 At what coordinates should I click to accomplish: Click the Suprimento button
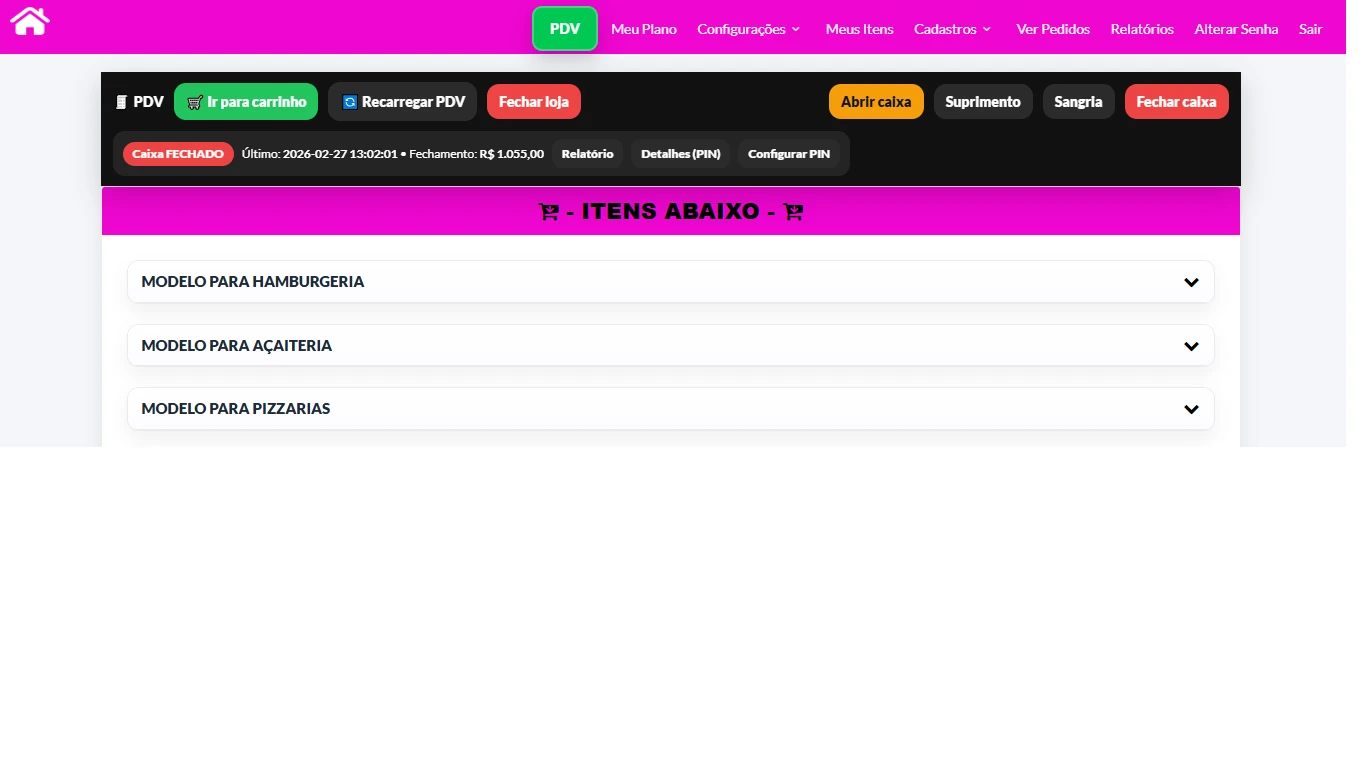[x=983, y=102]
